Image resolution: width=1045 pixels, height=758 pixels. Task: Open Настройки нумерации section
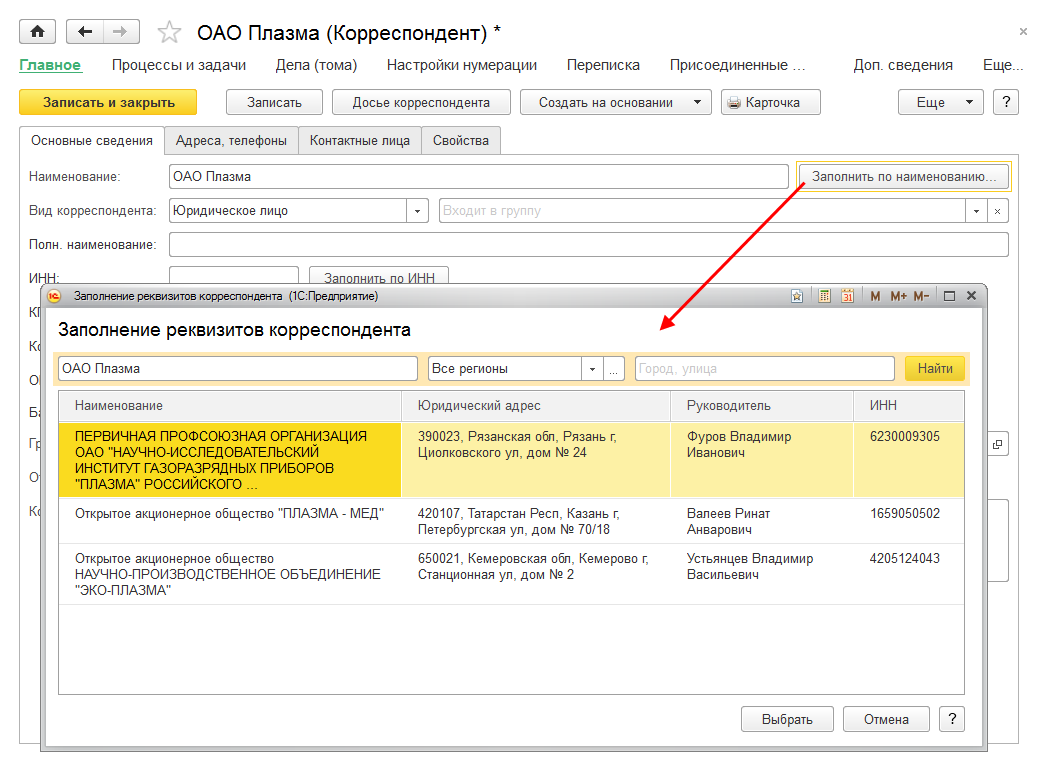point(462,65)
